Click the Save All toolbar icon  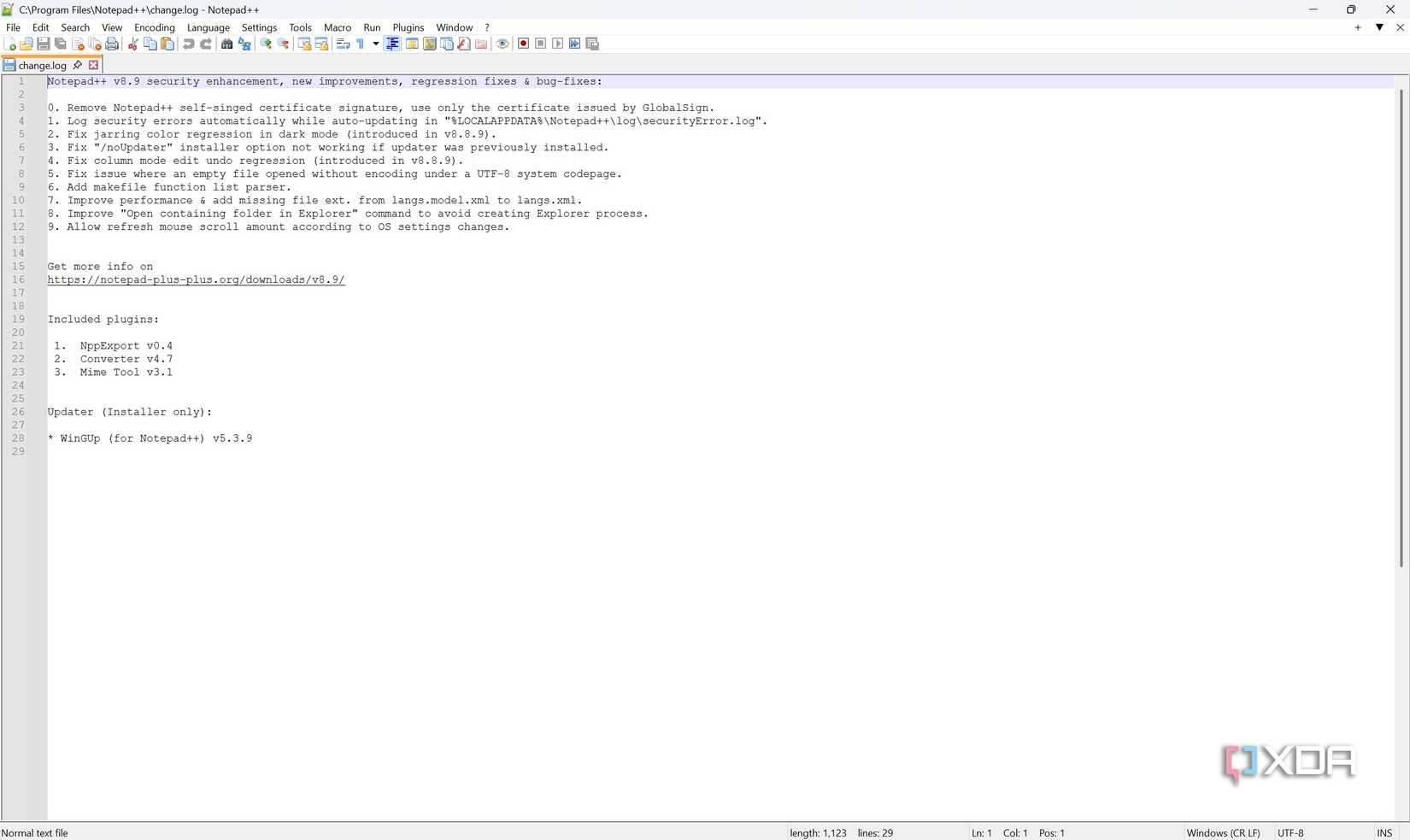point(61,44)
